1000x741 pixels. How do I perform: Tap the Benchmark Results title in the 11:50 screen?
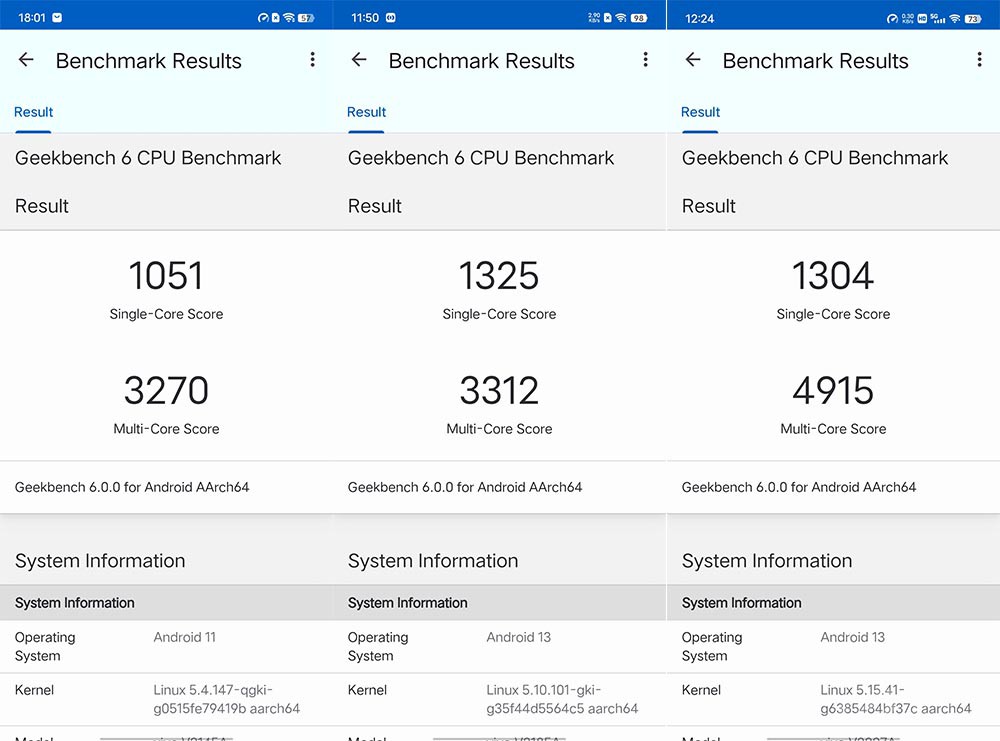pyautogui.click(x=482, y=61)
